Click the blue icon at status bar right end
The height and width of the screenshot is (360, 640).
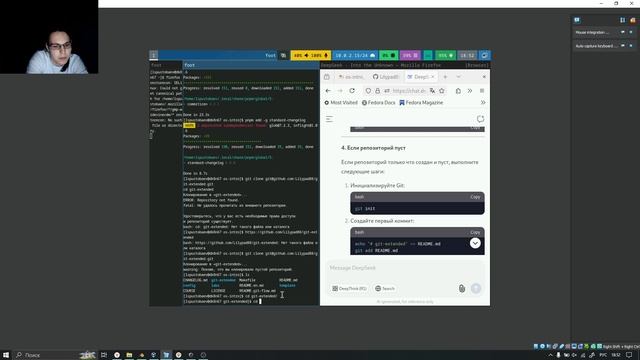[x=484, y=55]
